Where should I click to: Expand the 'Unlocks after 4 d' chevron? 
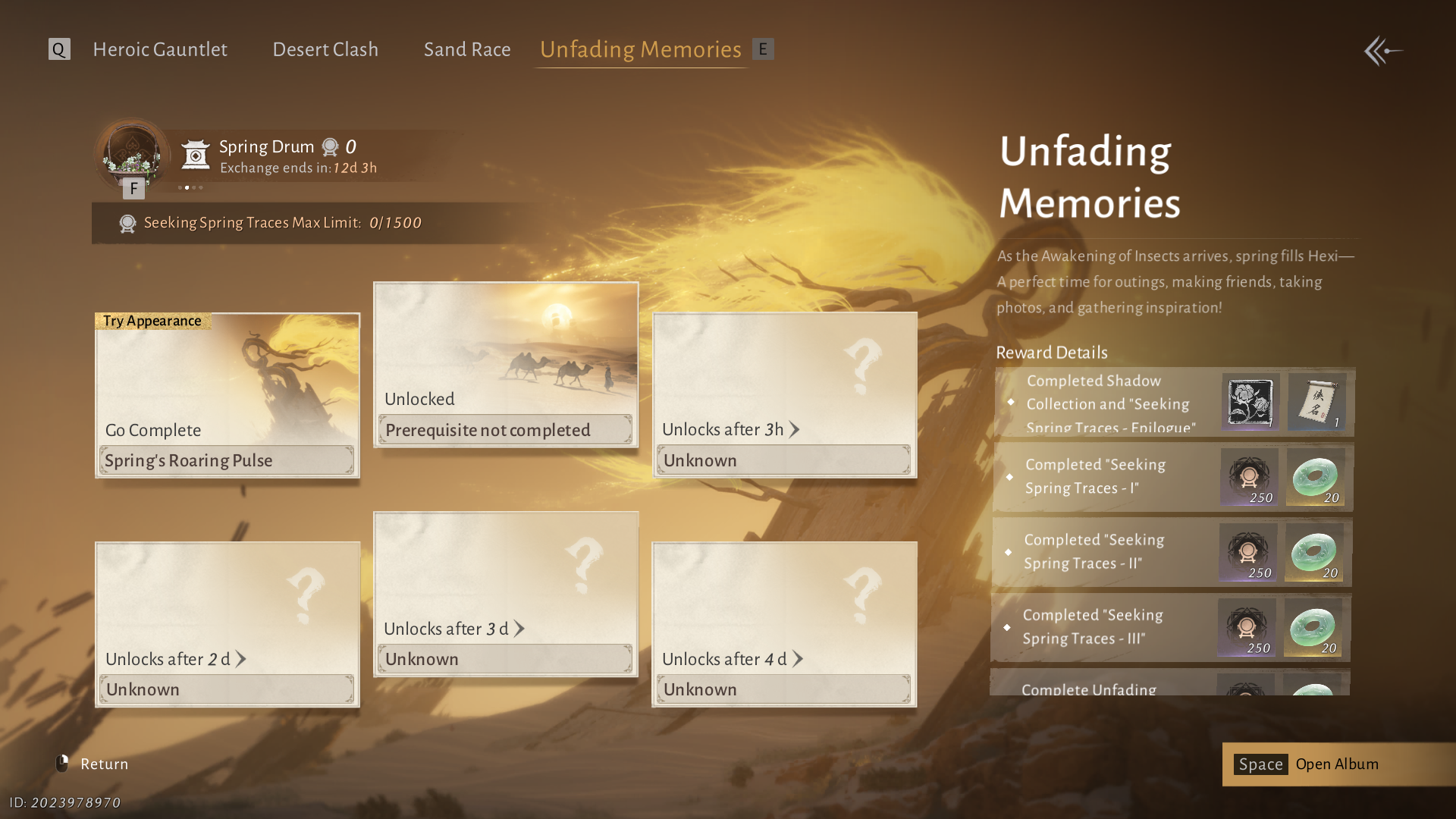click(798, 659)
